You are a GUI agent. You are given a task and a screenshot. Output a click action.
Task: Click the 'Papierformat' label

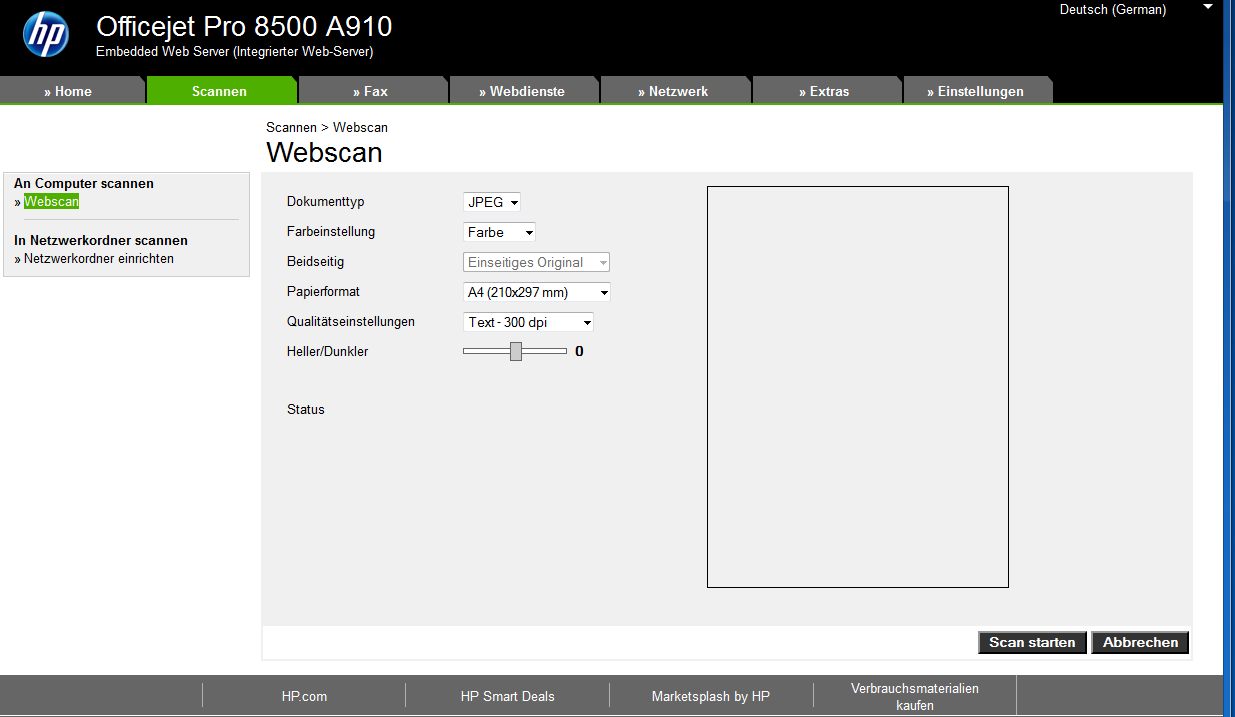click(323, 292)
